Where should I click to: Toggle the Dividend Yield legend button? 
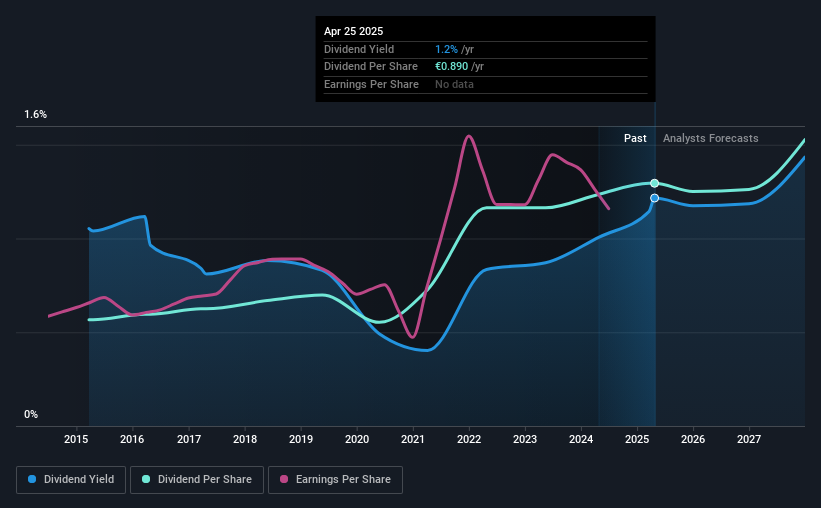click(71, 480)
